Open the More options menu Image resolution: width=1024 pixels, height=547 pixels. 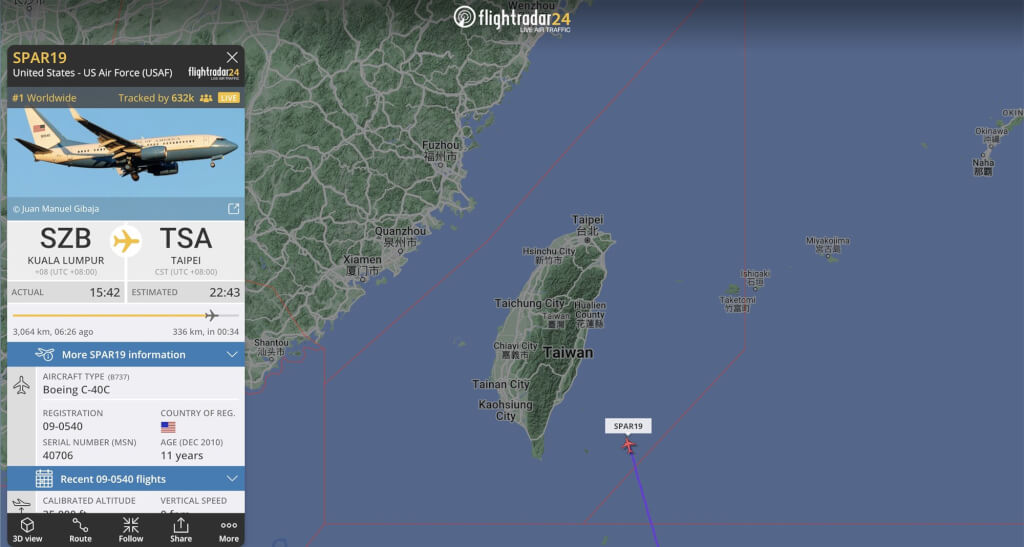[229, 530]
